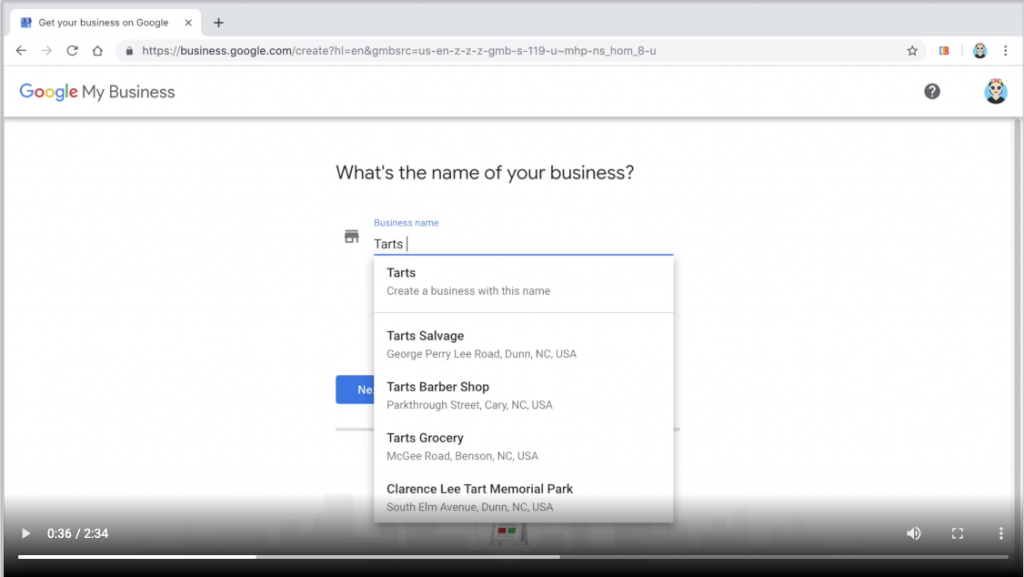Seek the video using the progress bar
The width and height of the screenshot is (1024, 577).
coord(513,557)
